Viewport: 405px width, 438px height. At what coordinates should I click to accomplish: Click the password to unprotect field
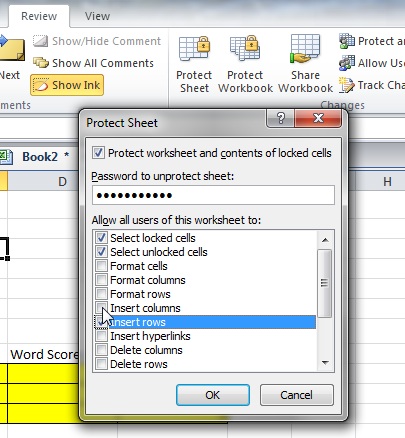[213, 195]
